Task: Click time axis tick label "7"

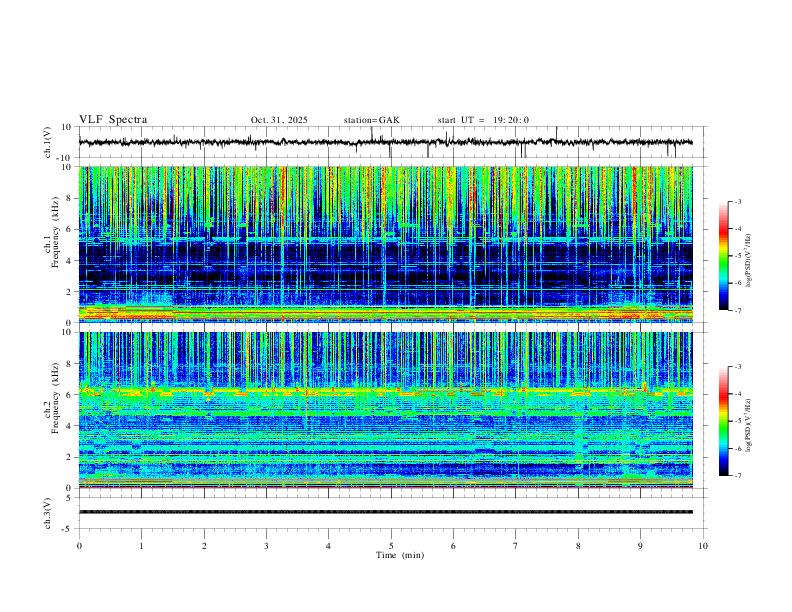Action: click(x=516, y=546)
